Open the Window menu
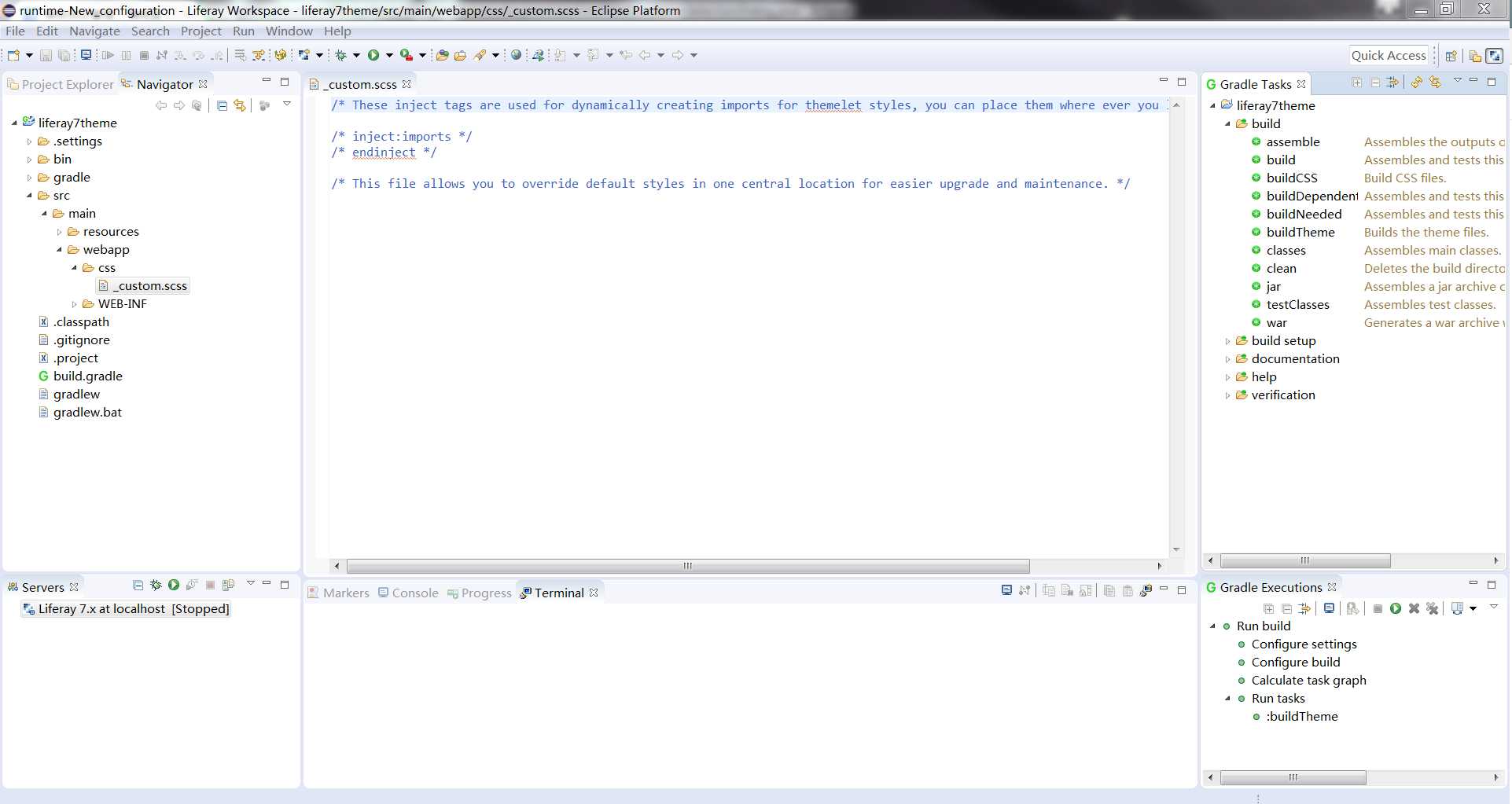The image size is (1512, 804). [x=289, y=31]
